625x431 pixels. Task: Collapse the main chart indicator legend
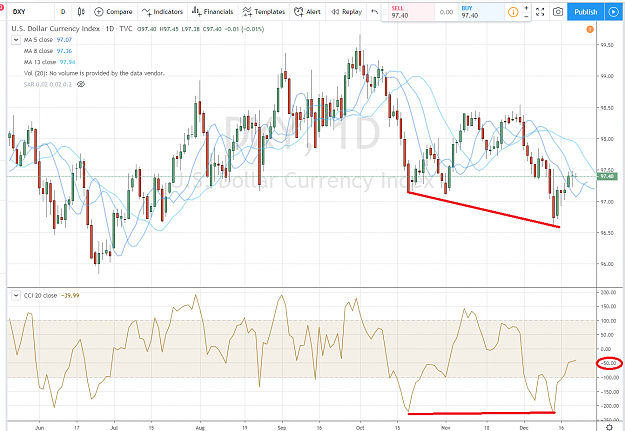pos(16,39)
